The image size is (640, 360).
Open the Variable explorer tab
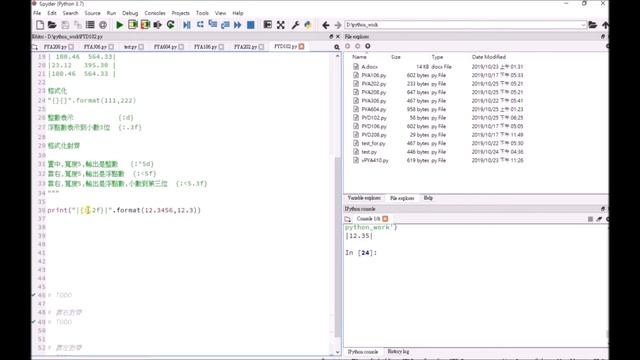364,198
